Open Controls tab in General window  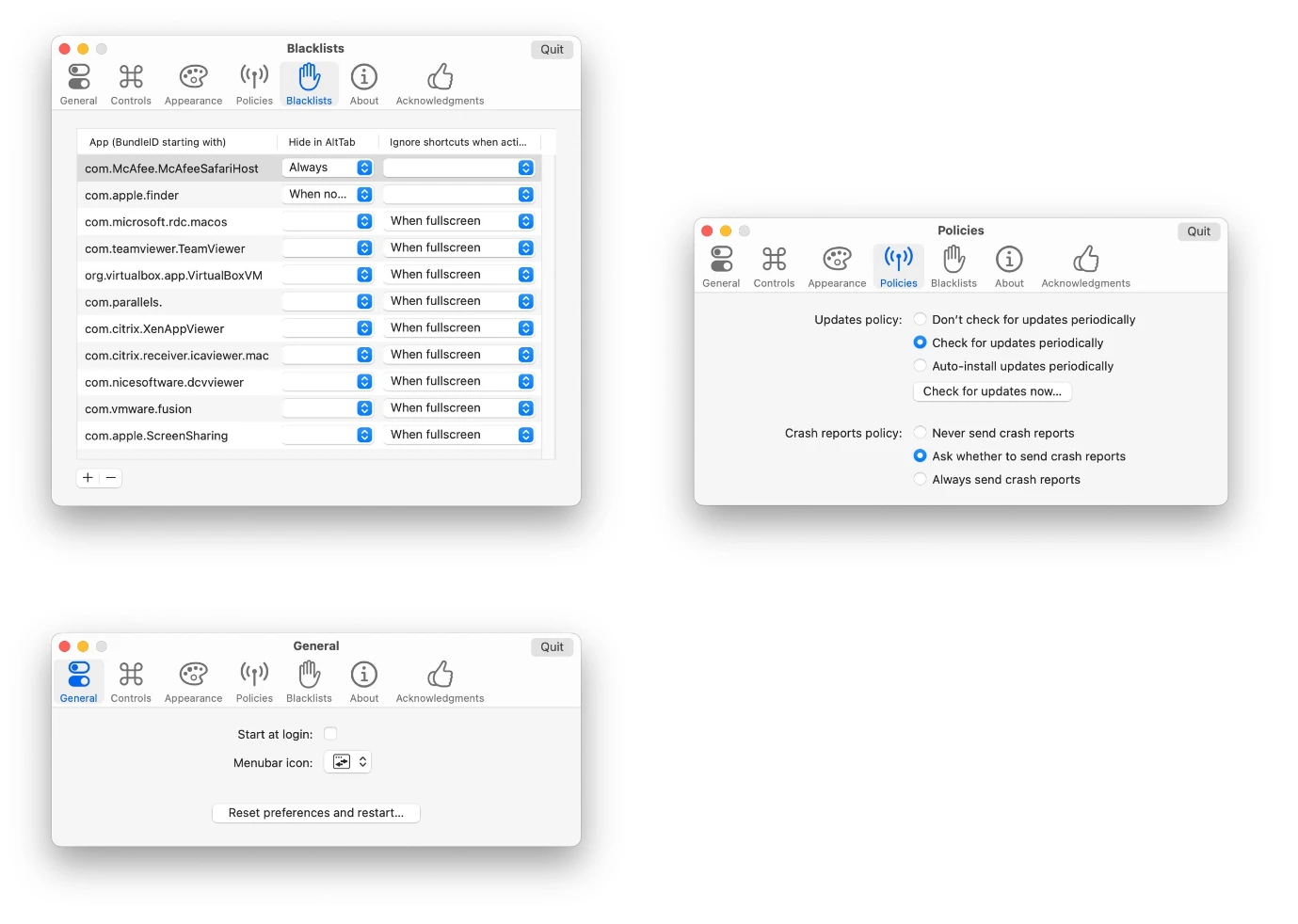pyautogui.click(x=131, y=682)
